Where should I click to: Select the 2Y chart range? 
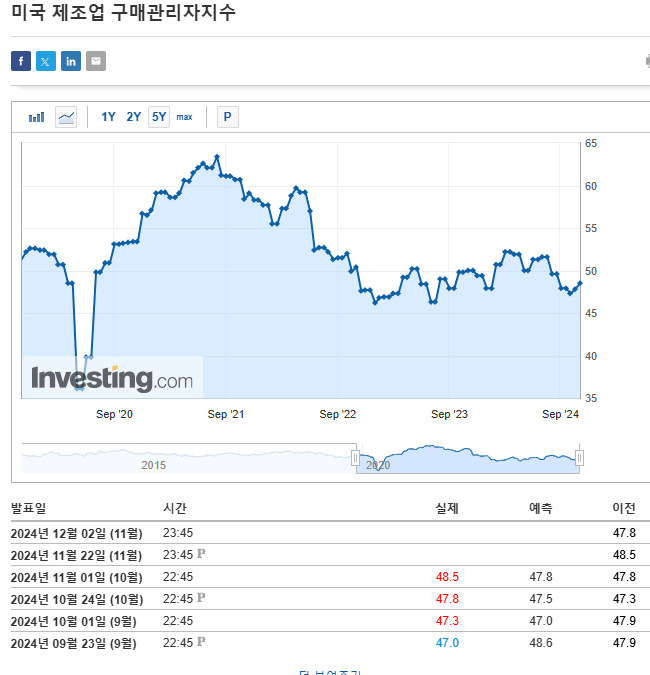point(134,117)
